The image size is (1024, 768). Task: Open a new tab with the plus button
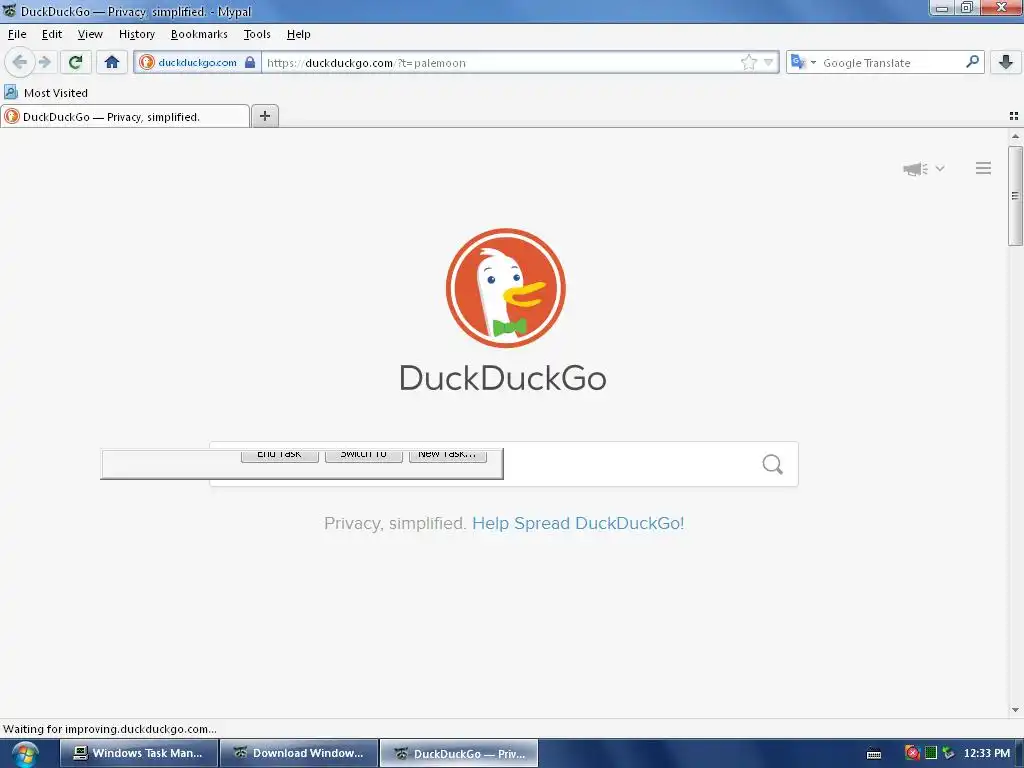pos(264,116)
